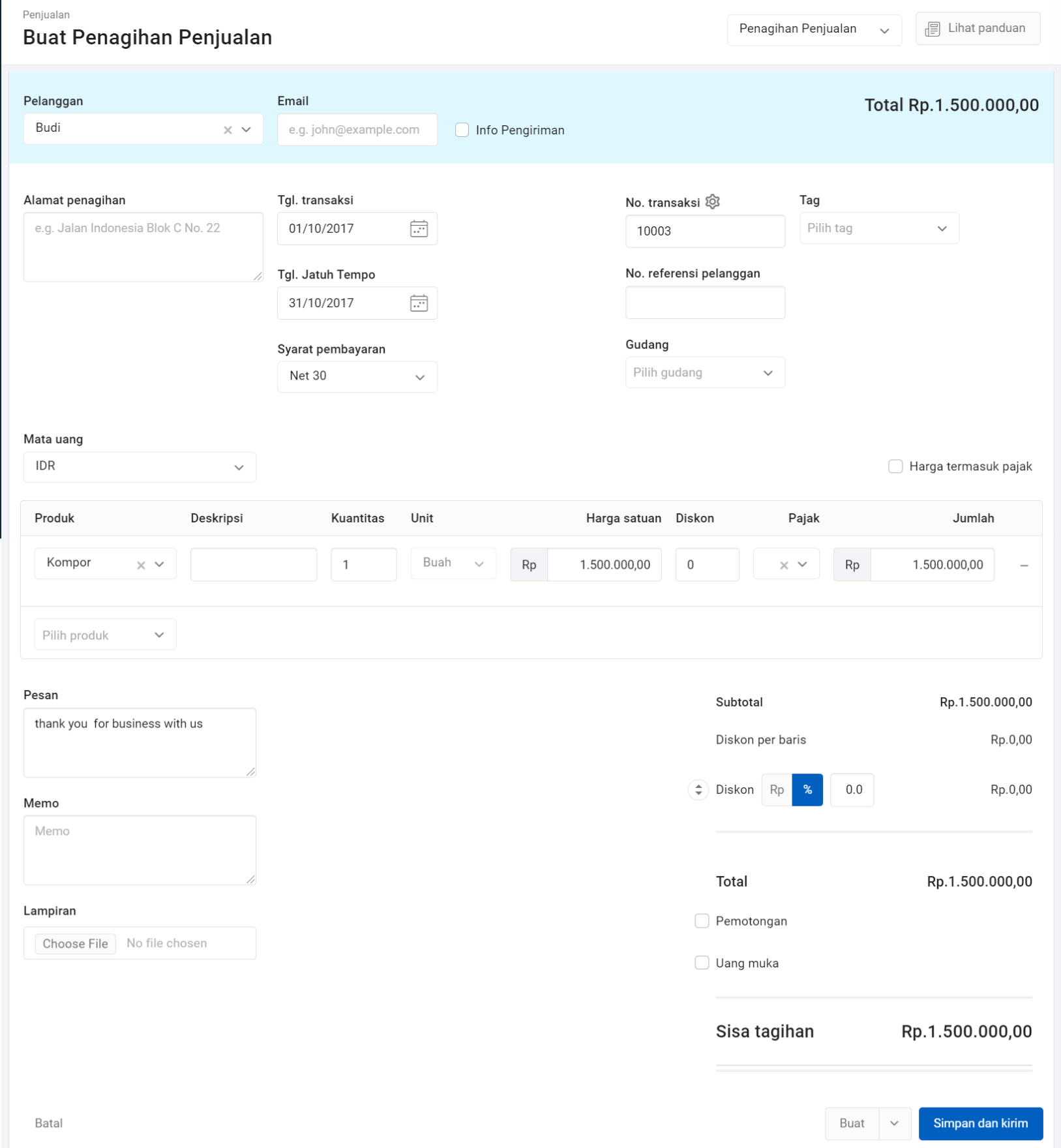
Task: Click the Harga satuan field 1.500.000,00
Action: pyautogui.click(x=604, y=564)
